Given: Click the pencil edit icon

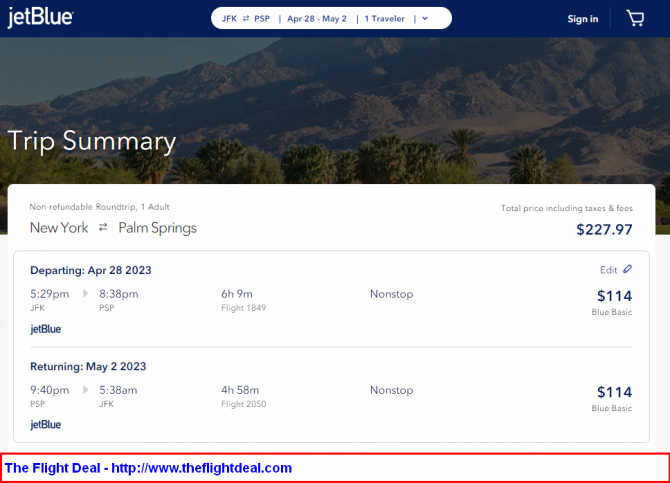Looking at the screenshot, I should 627,269.
